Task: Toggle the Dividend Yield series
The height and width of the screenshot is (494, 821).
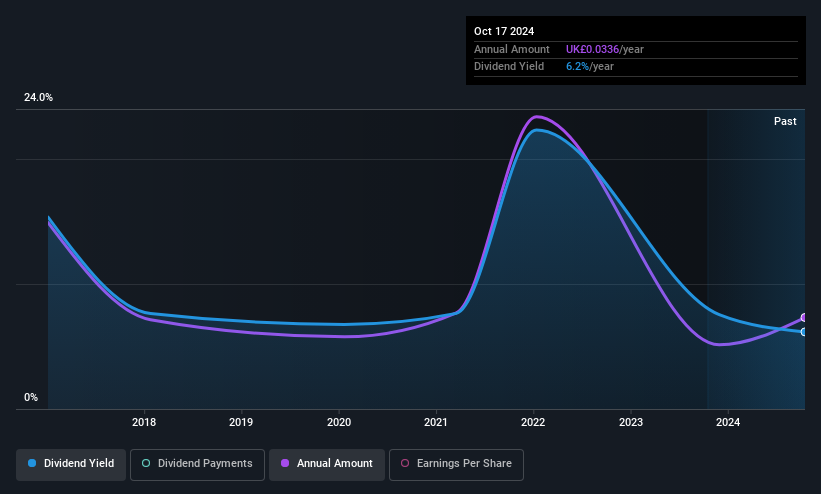Action: tap(71, 464)
